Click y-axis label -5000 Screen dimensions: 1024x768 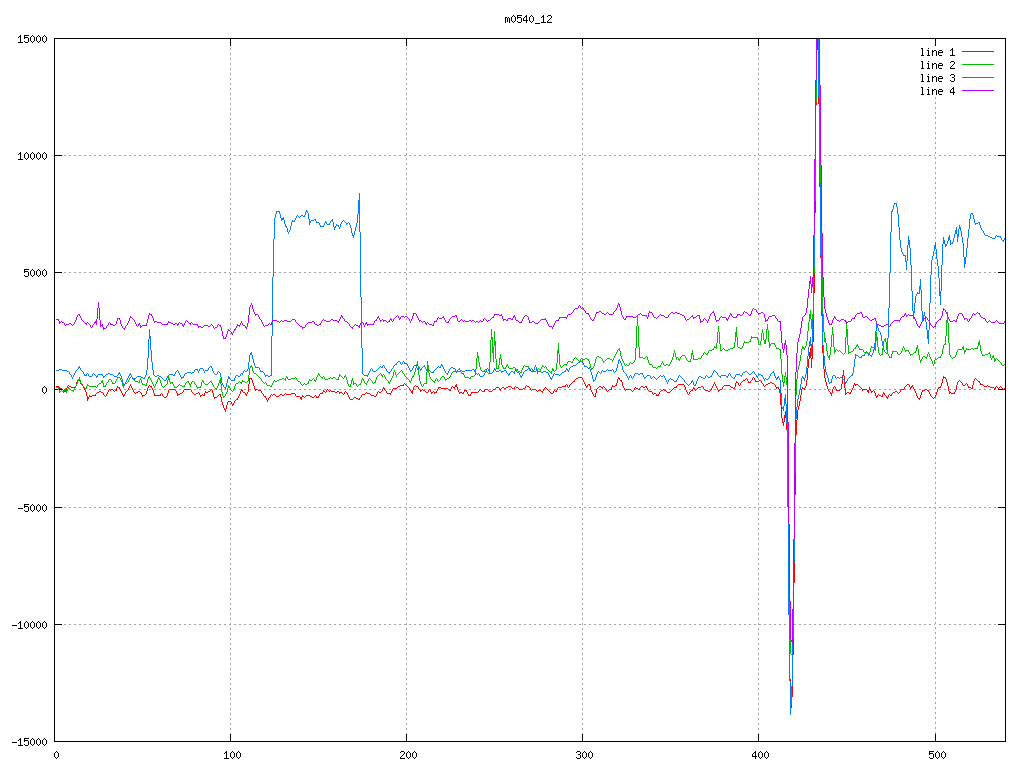point(33,507)
